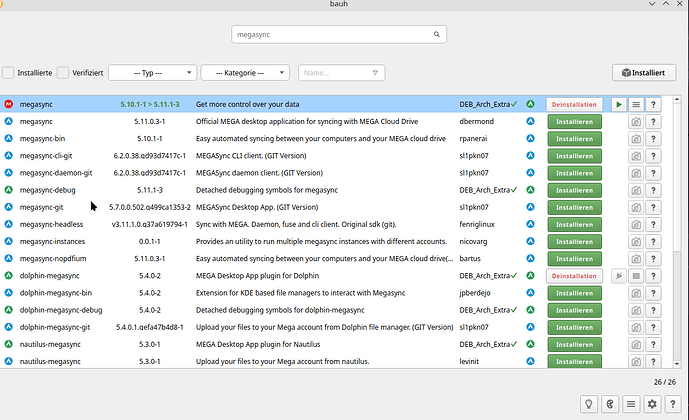Click the Installiert button
The width and height of the screenshot is (689, 420).
click(x=644, y=72)
